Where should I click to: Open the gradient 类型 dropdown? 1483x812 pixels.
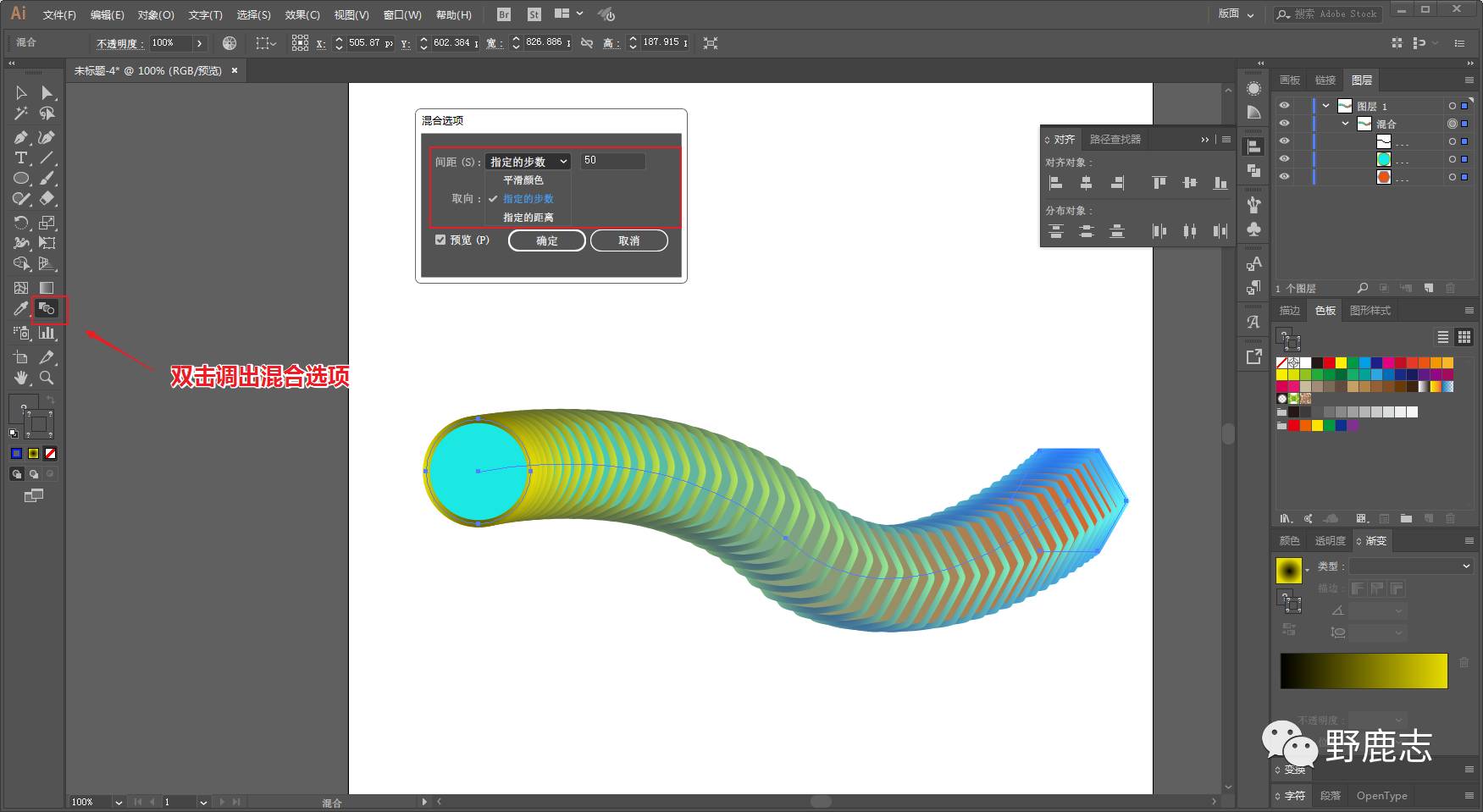[1410, 566]
